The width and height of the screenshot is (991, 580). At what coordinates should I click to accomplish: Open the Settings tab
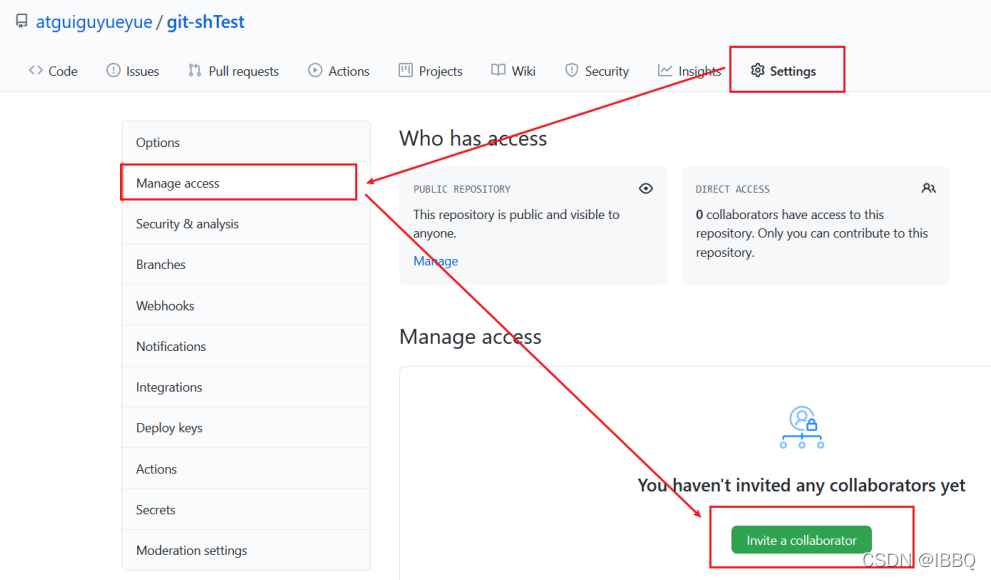pyautogui.click(x=783, y=71)
